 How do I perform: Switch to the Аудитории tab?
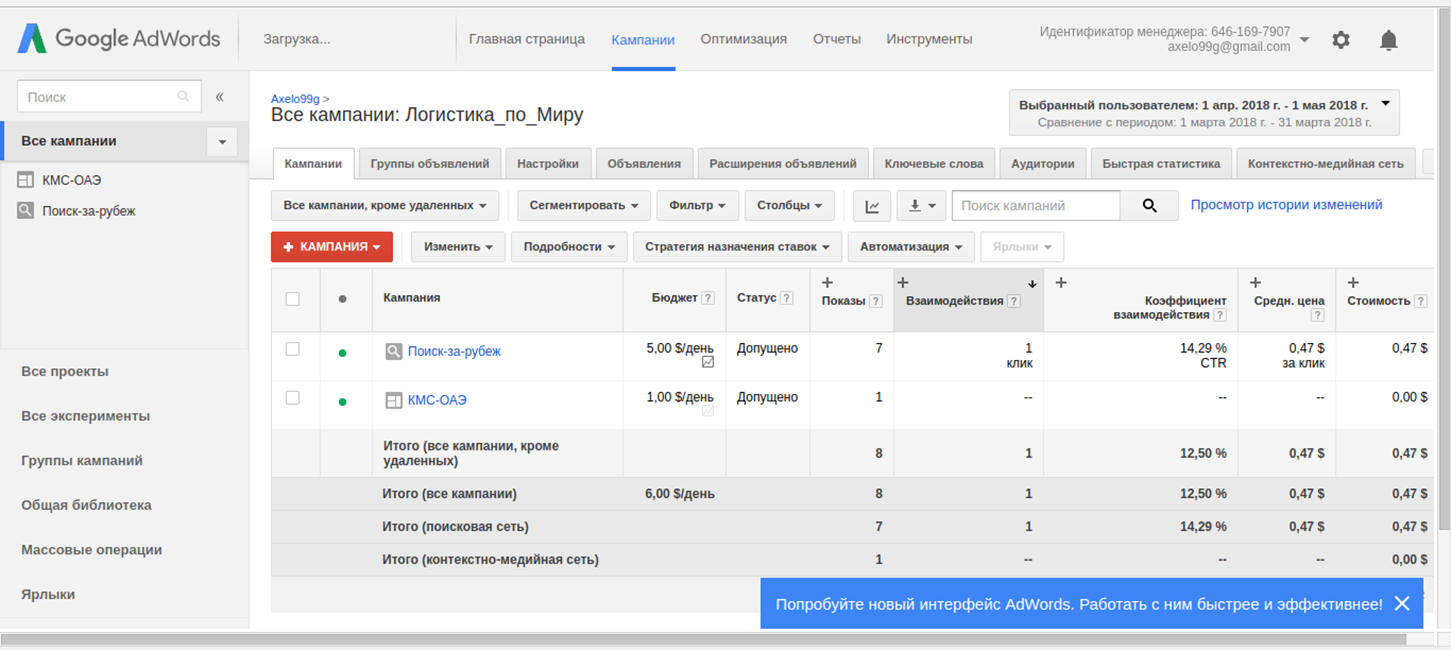[1043, 164]
